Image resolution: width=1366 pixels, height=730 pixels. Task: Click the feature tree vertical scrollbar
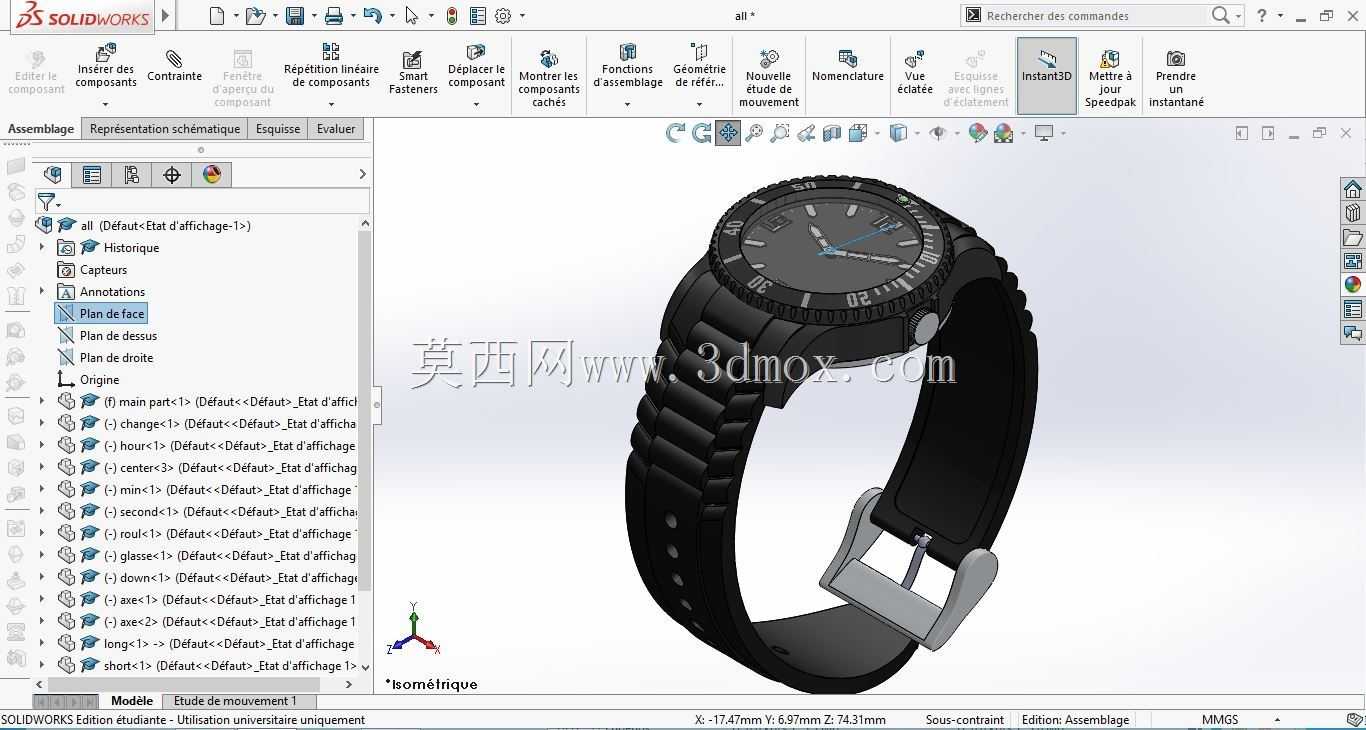[365, 410]
